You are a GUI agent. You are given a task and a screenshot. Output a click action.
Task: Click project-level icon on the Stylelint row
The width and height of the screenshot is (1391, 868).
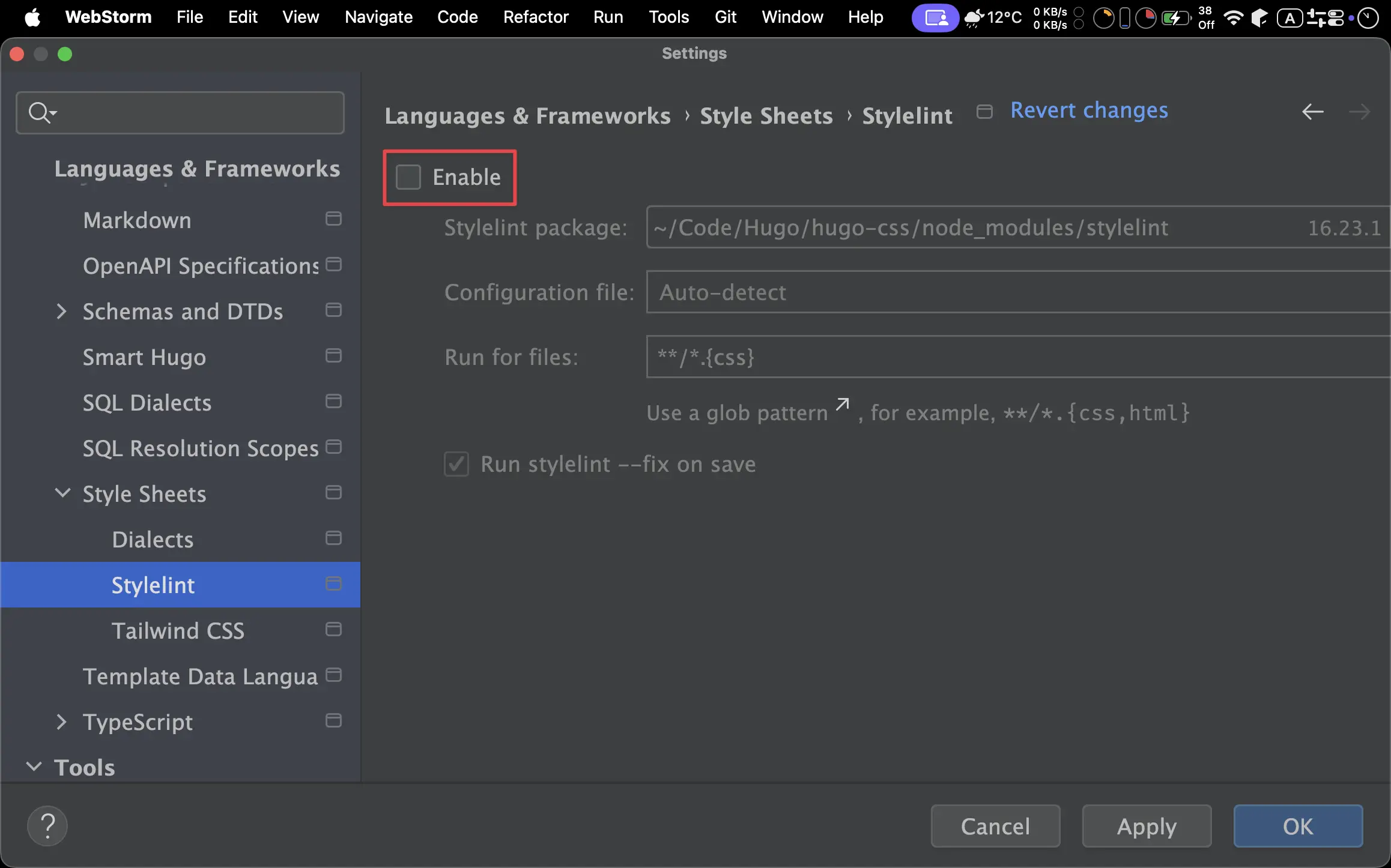coord(333,584)
